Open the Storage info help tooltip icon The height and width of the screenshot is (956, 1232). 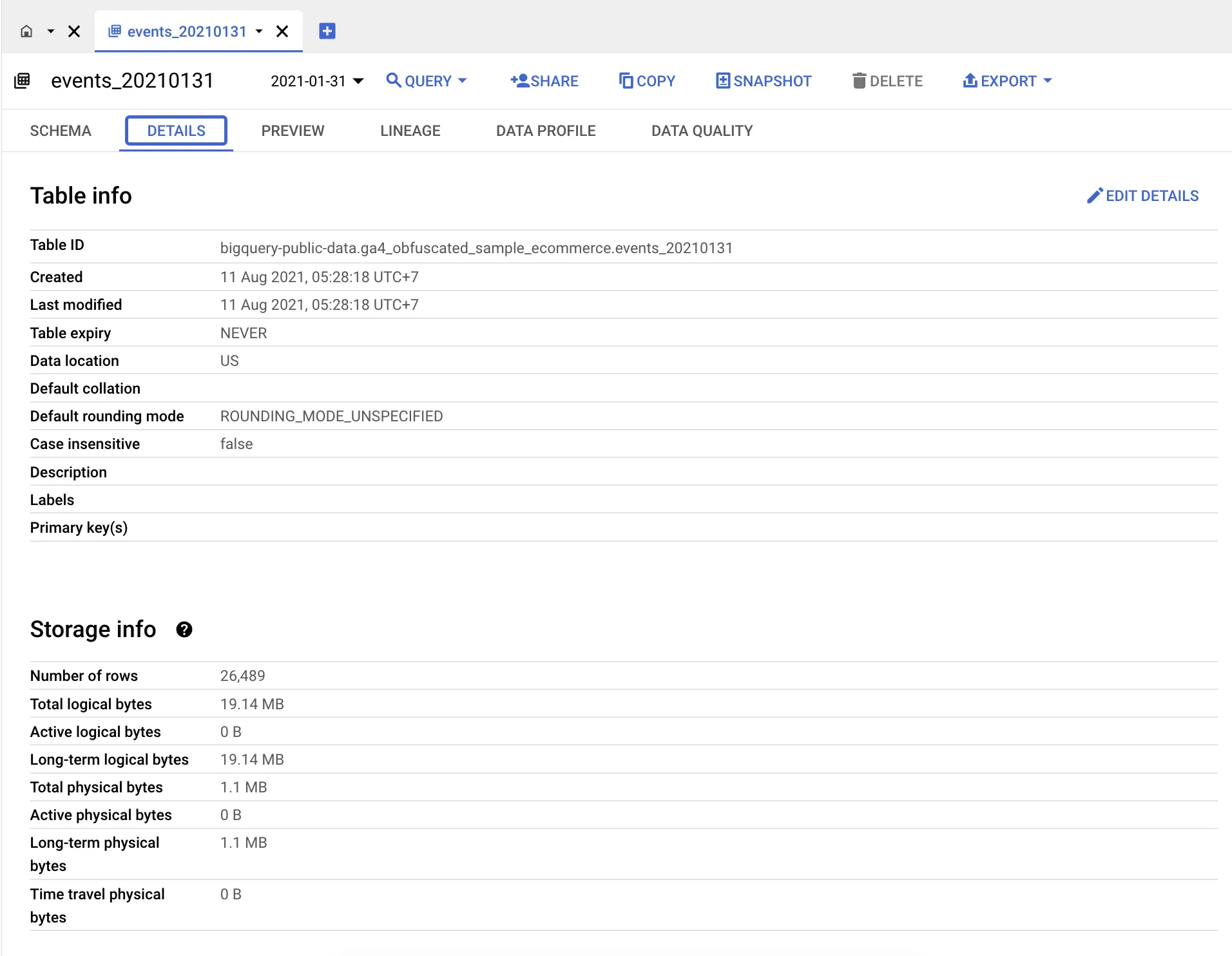point(185,629)
